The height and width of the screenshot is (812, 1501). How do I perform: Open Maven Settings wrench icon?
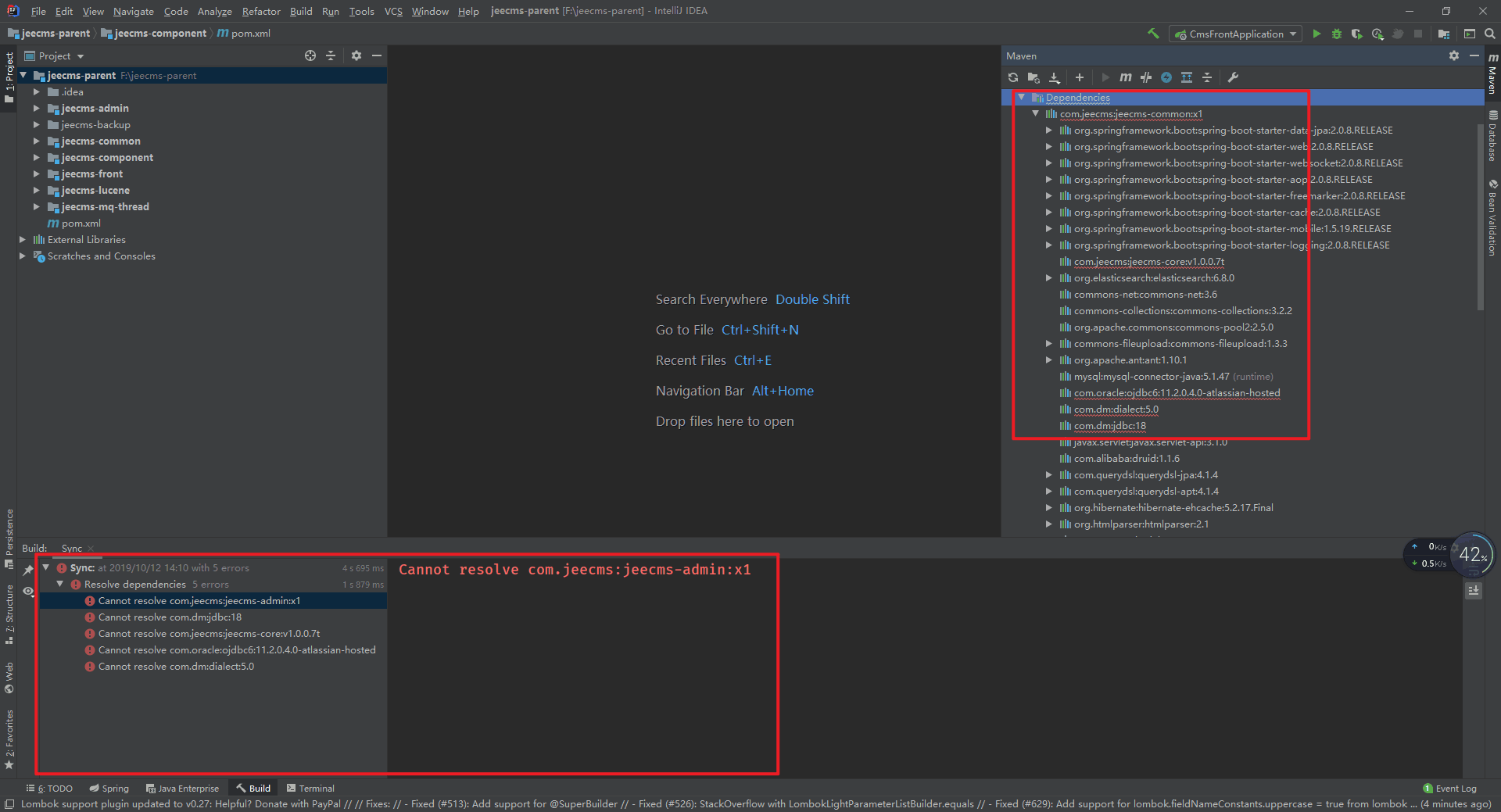pyautogui.click(x=1233, y=77)
